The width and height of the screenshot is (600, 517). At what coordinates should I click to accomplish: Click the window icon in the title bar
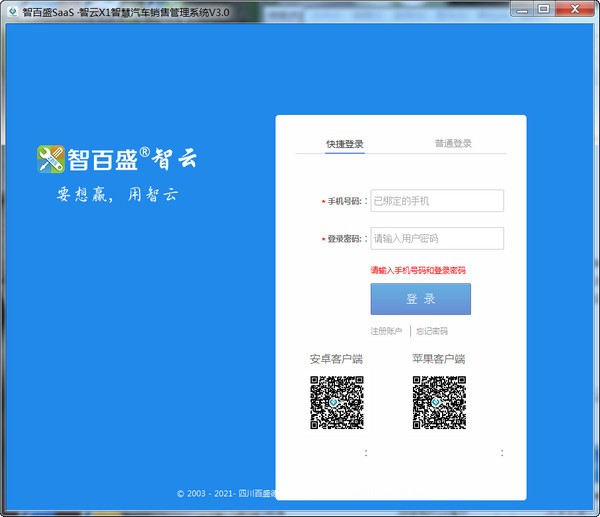tap(12, 9)
